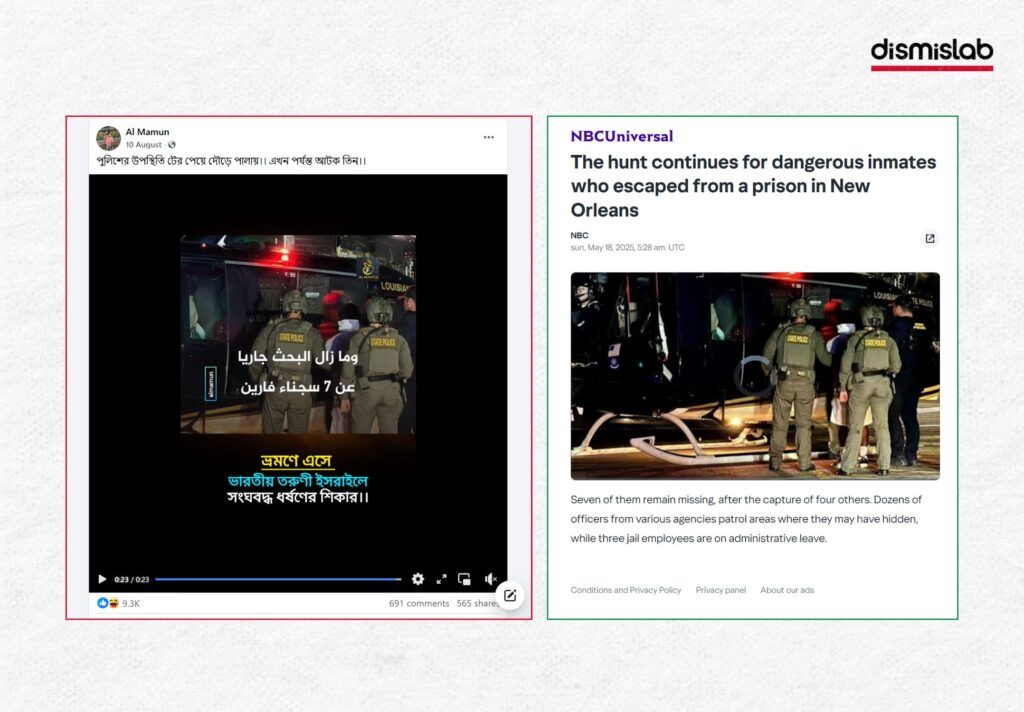Open Conditions and Privacy Policy link
The height and width of the screenshot is (712, 1024).
[x=626, y=590]
